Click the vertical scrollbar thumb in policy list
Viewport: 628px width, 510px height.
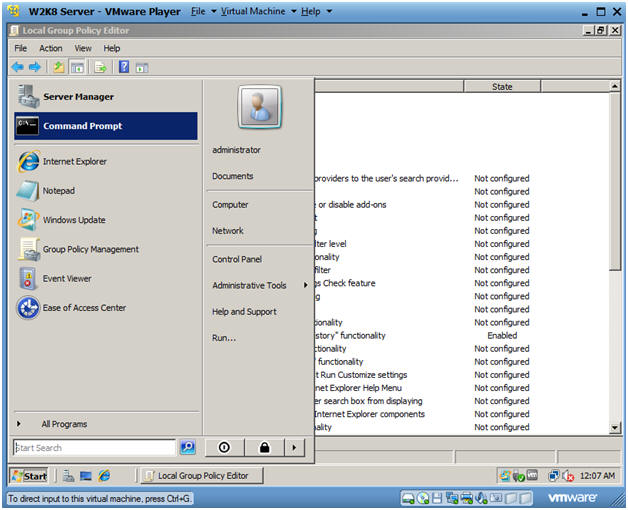615,181
